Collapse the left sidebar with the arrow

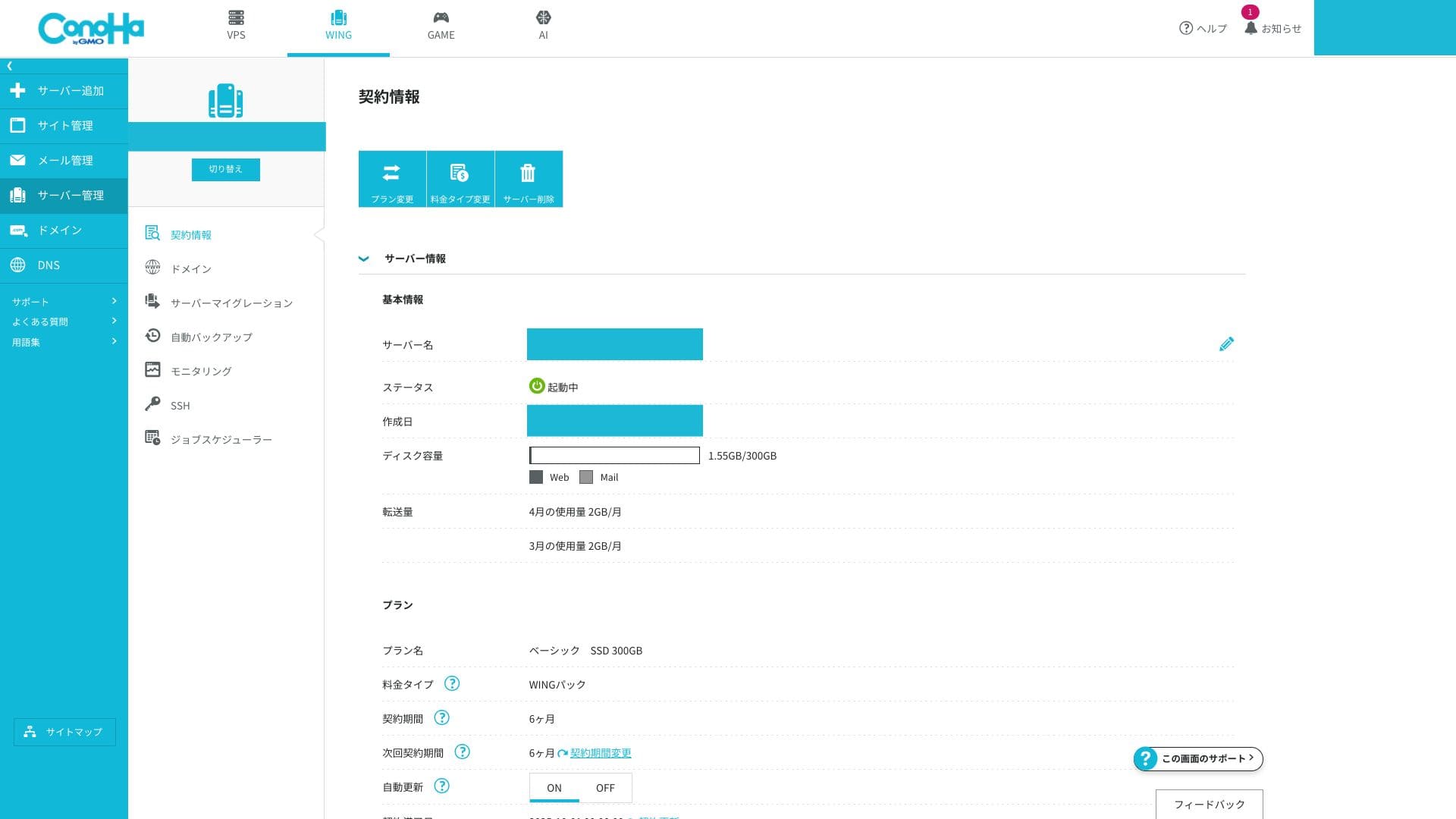[x=10, y=66]
